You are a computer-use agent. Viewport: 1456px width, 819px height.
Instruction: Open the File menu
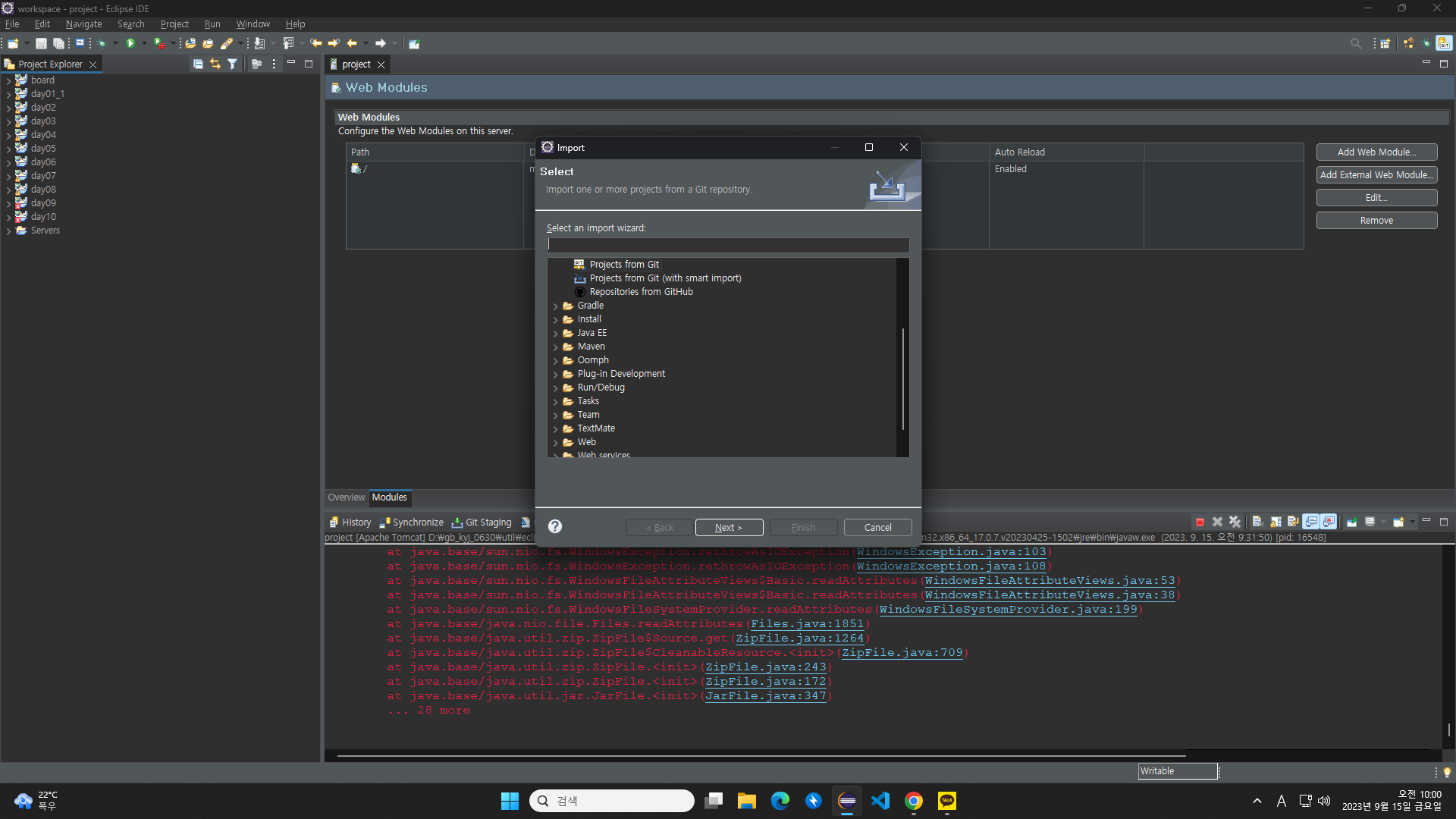click(x=12, y=24)
